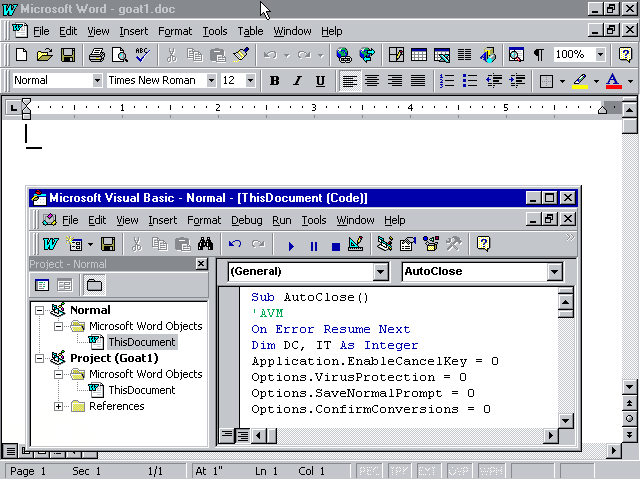Run Spelling and Grammar check icon

(142, 54)
